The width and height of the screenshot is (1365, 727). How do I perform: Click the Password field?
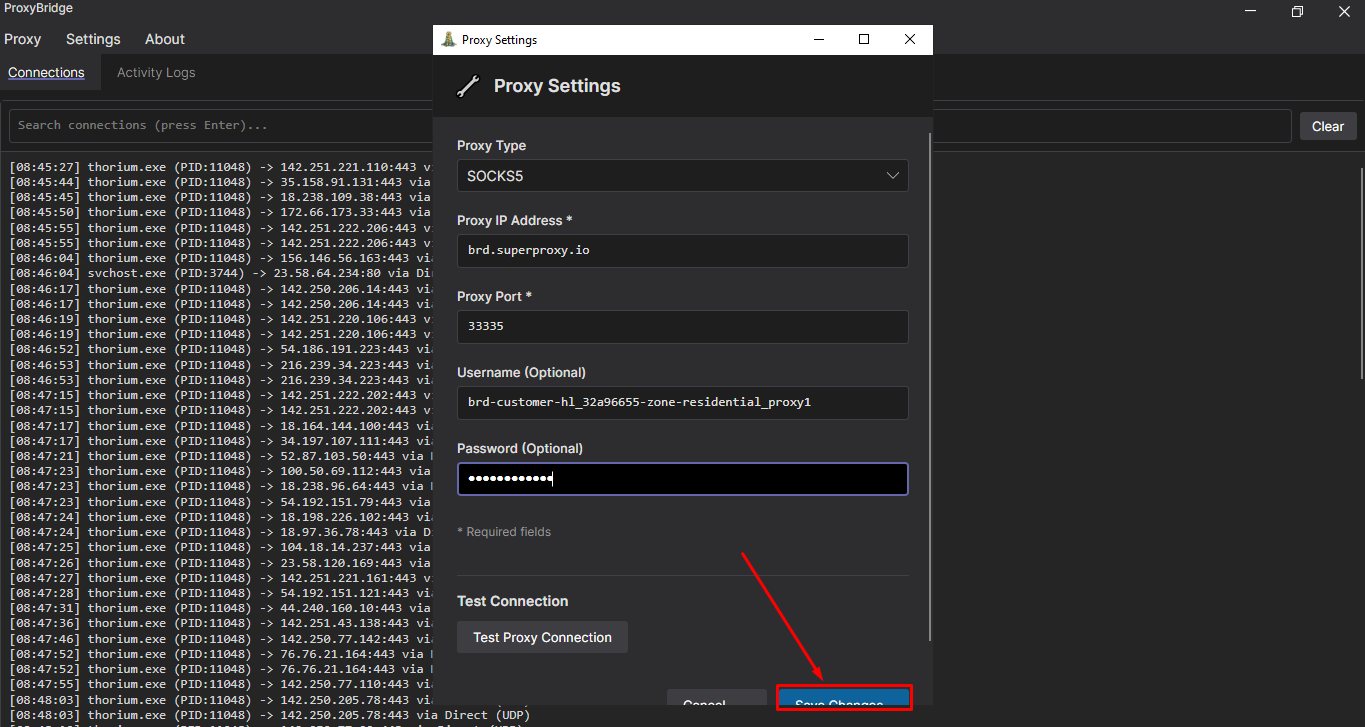point(683,479)
